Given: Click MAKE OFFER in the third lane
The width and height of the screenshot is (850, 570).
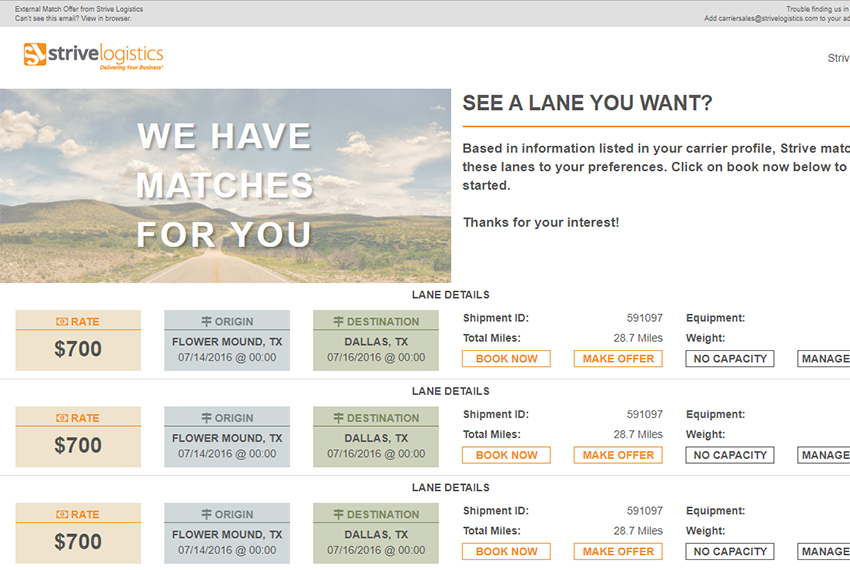Looking at the screenshot, I should click(x=618, y=552).
